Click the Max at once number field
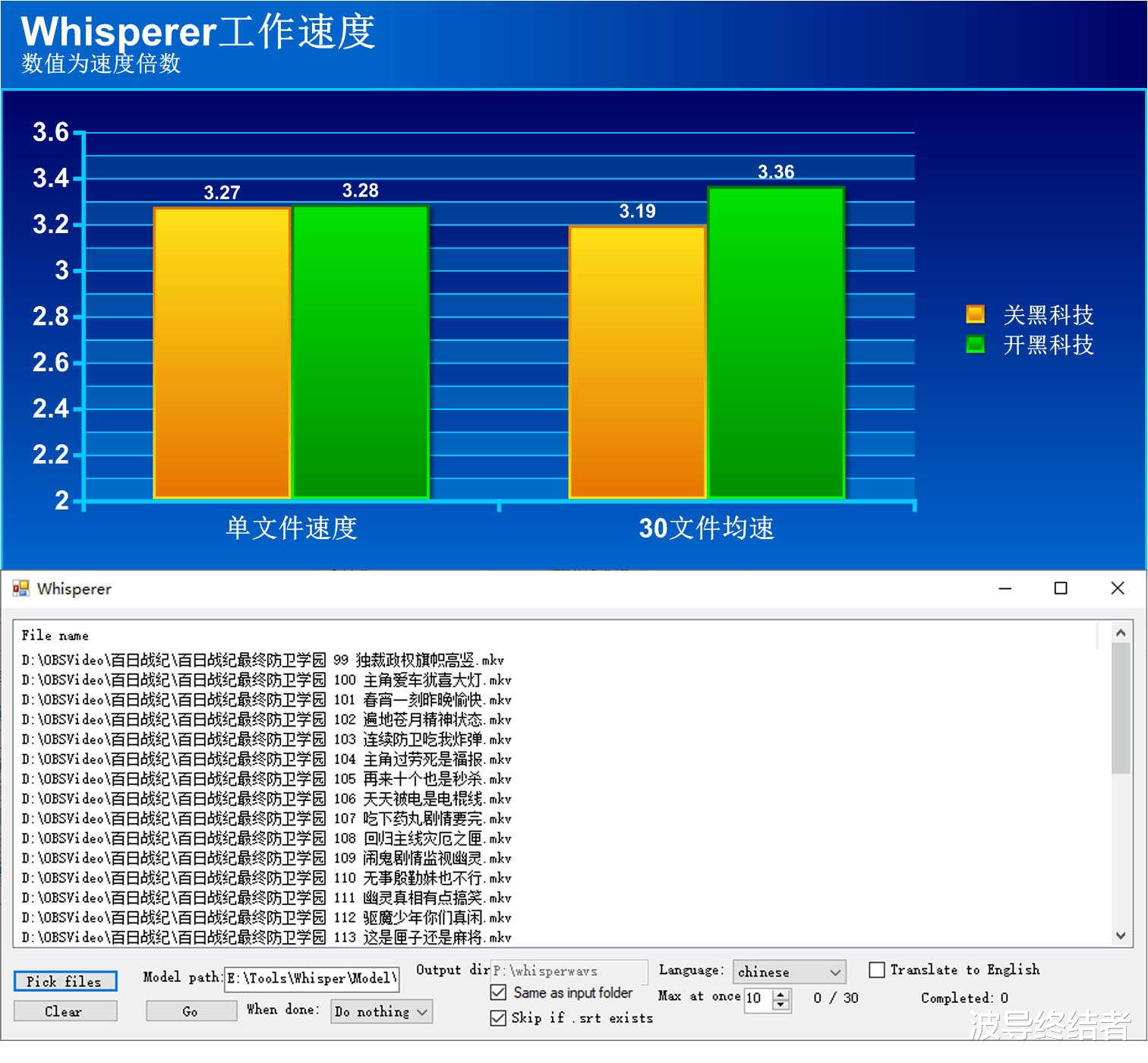1148x1063 pixels. 758,998
